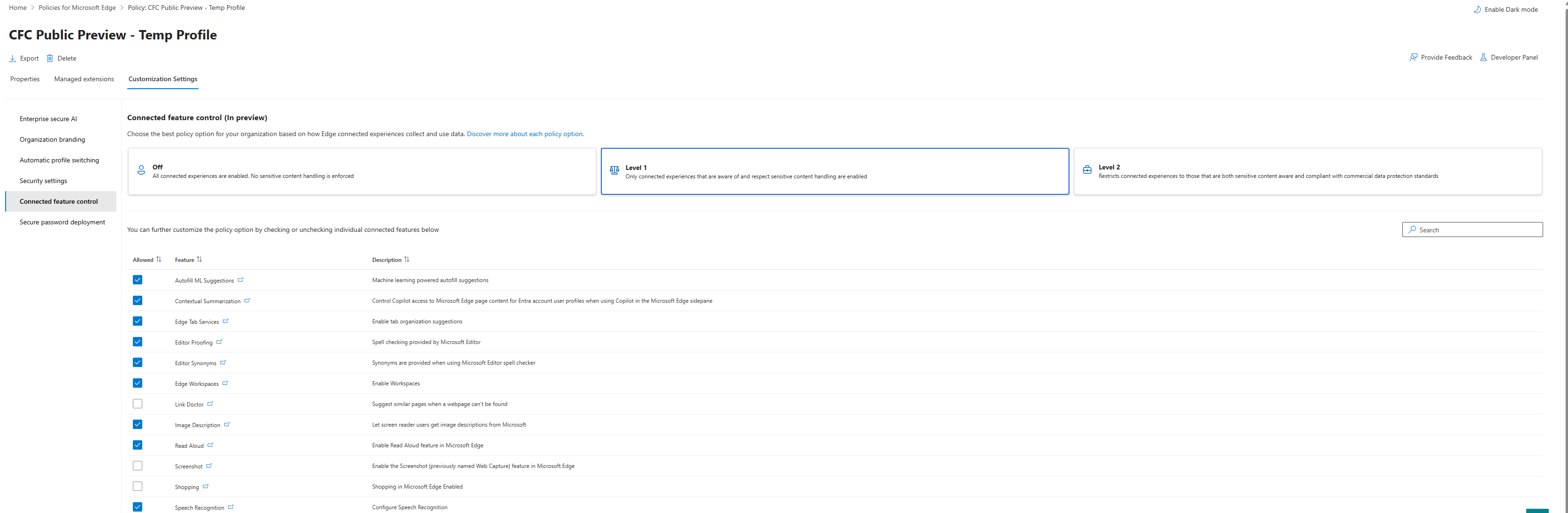Select the Level 2 policy option card
1568x513 pixels.
1307,171
